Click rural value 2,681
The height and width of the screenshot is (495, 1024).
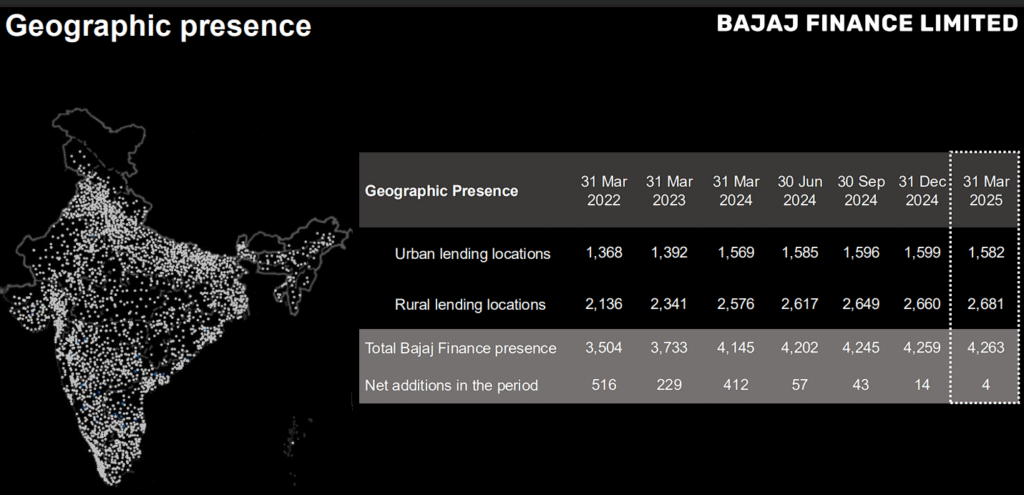click(986, 304)
